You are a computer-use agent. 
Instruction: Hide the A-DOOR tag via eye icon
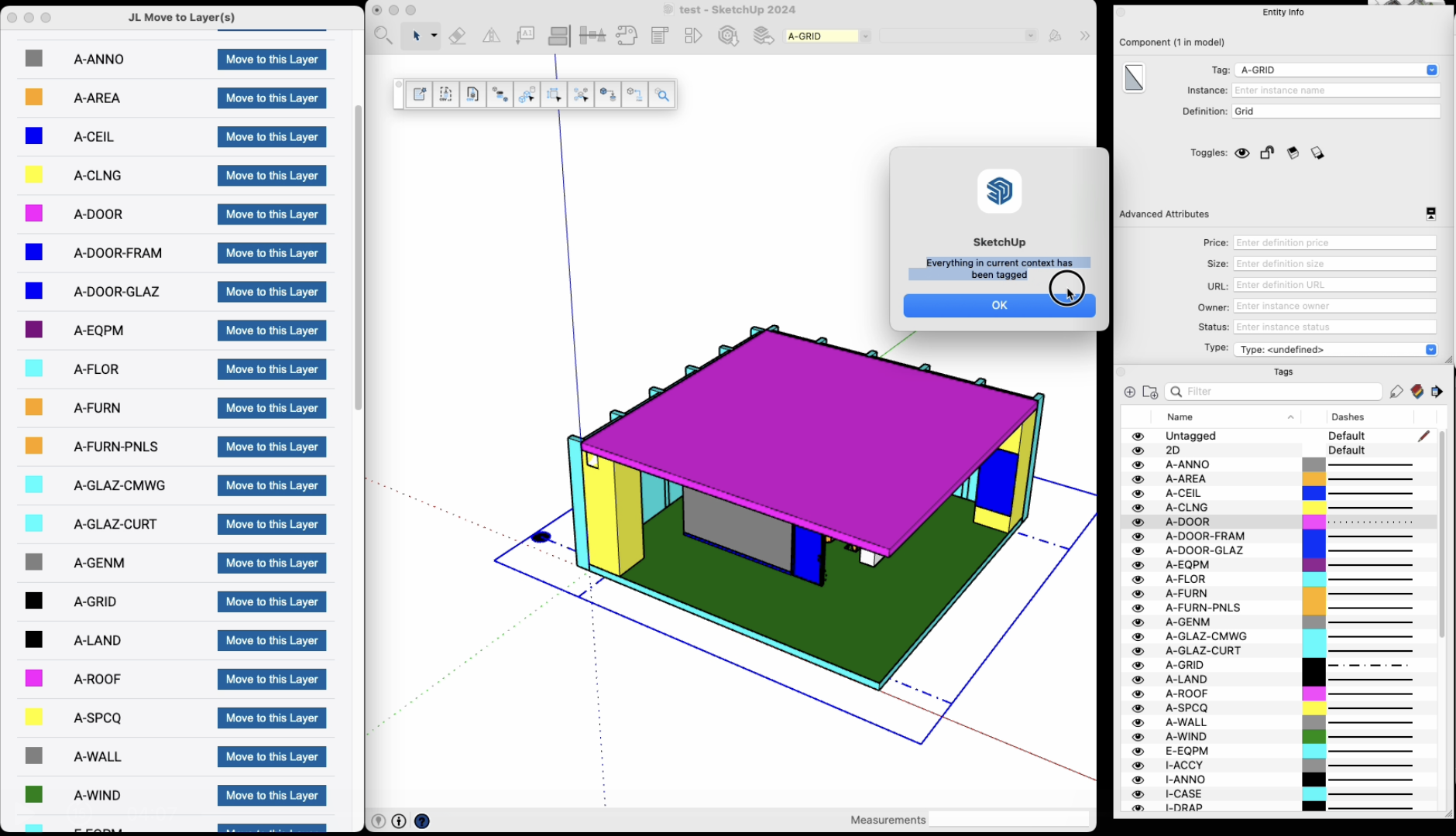[x=1138, y=522]
